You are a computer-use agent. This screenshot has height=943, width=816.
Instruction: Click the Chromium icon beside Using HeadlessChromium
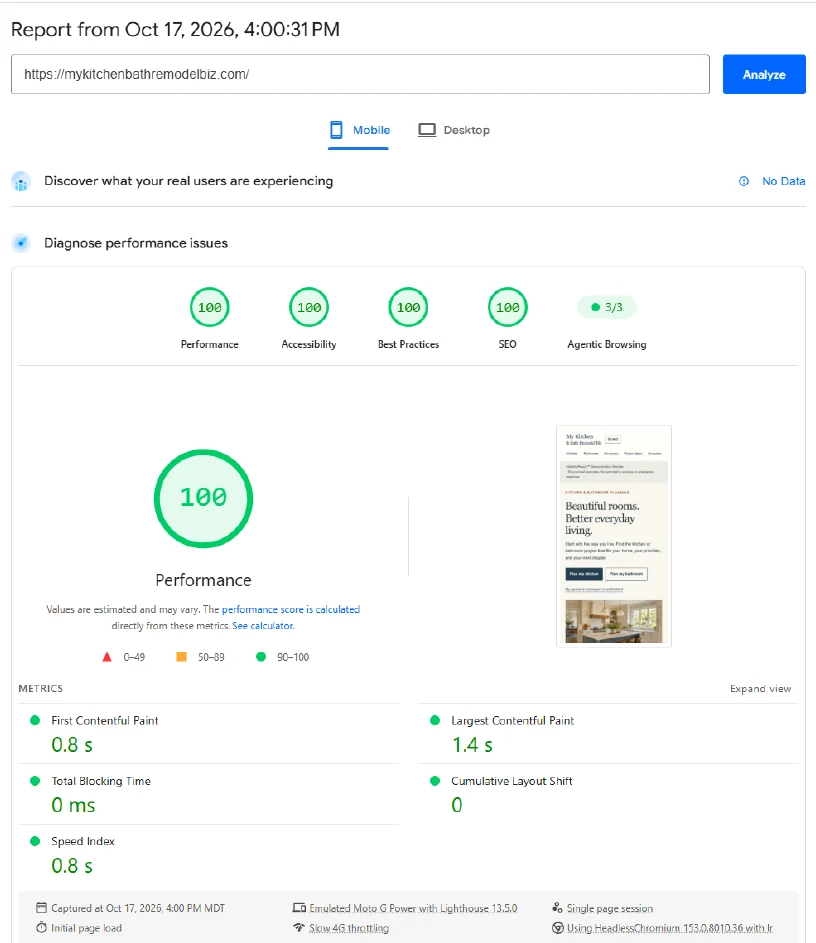(x=557, y=928)
